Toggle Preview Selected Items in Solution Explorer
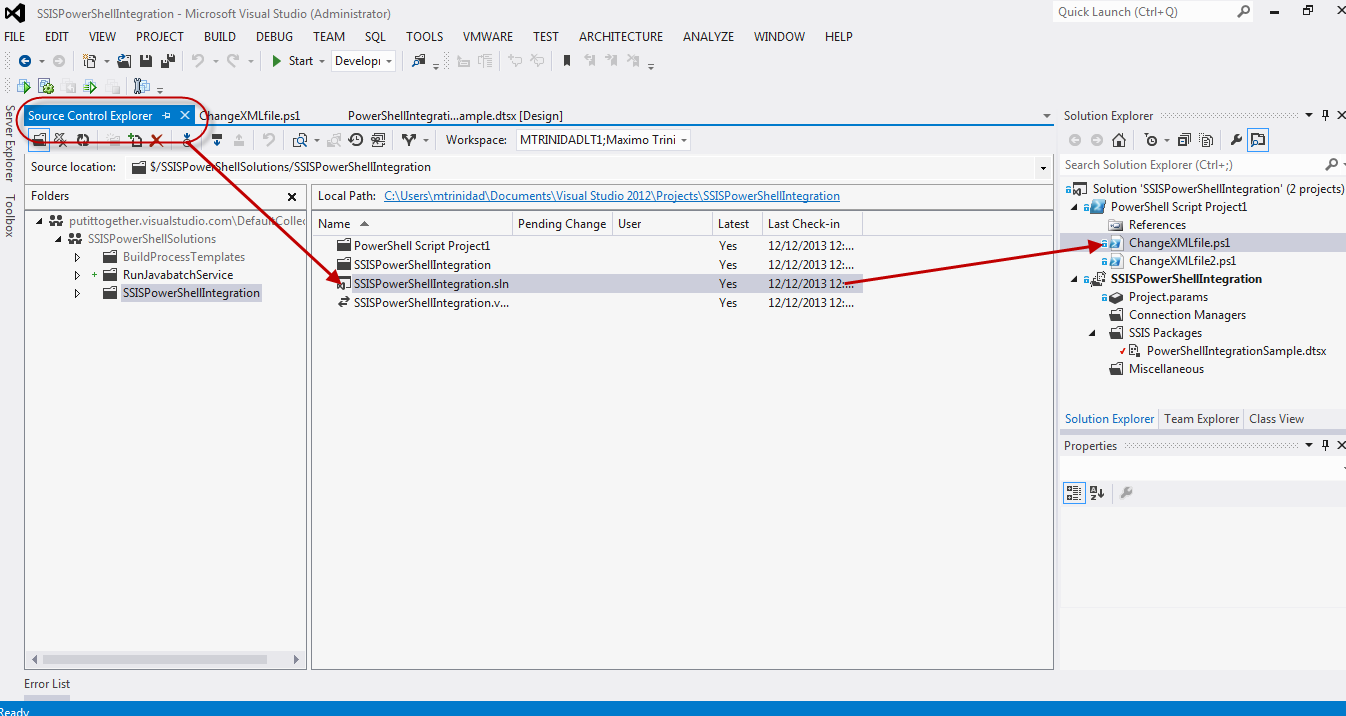Viewport: 1346px width, 716px height. click(1258, 140)
